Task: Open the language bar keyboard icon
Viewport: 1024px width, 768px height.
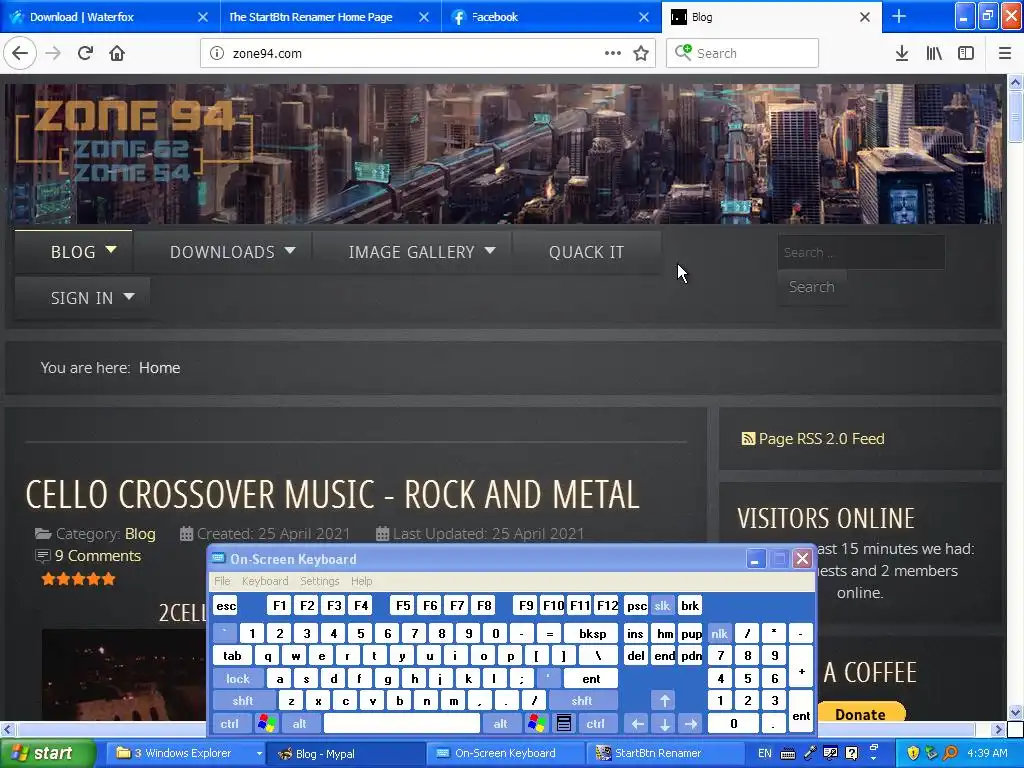Action: tap(788, 754)
